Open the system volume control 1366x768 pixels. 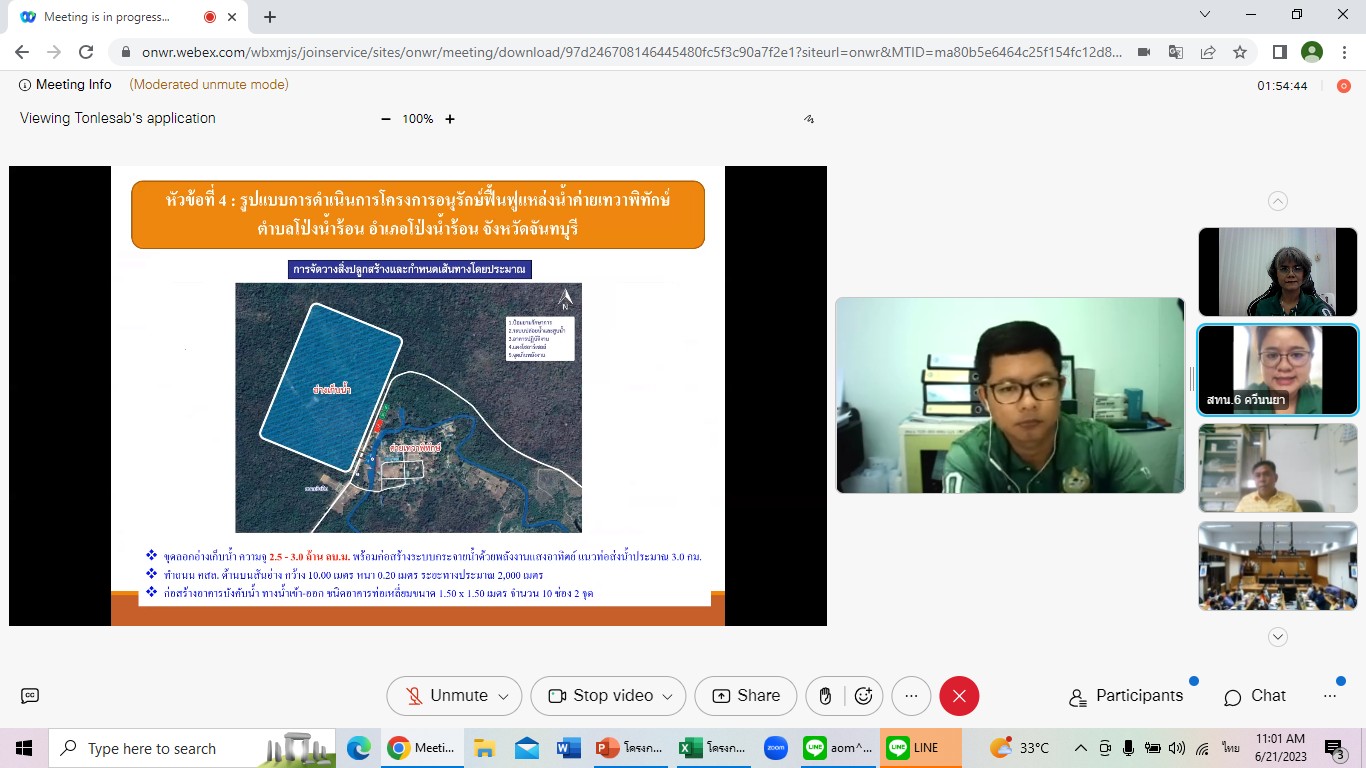[x=1177, y=748]
